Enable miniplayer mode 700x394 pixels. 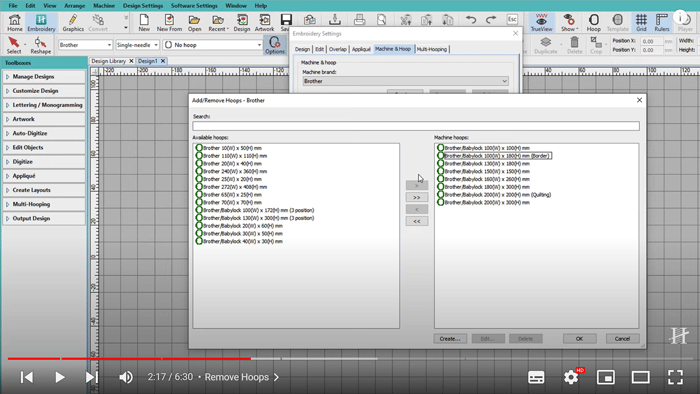(x=606, y=377)
